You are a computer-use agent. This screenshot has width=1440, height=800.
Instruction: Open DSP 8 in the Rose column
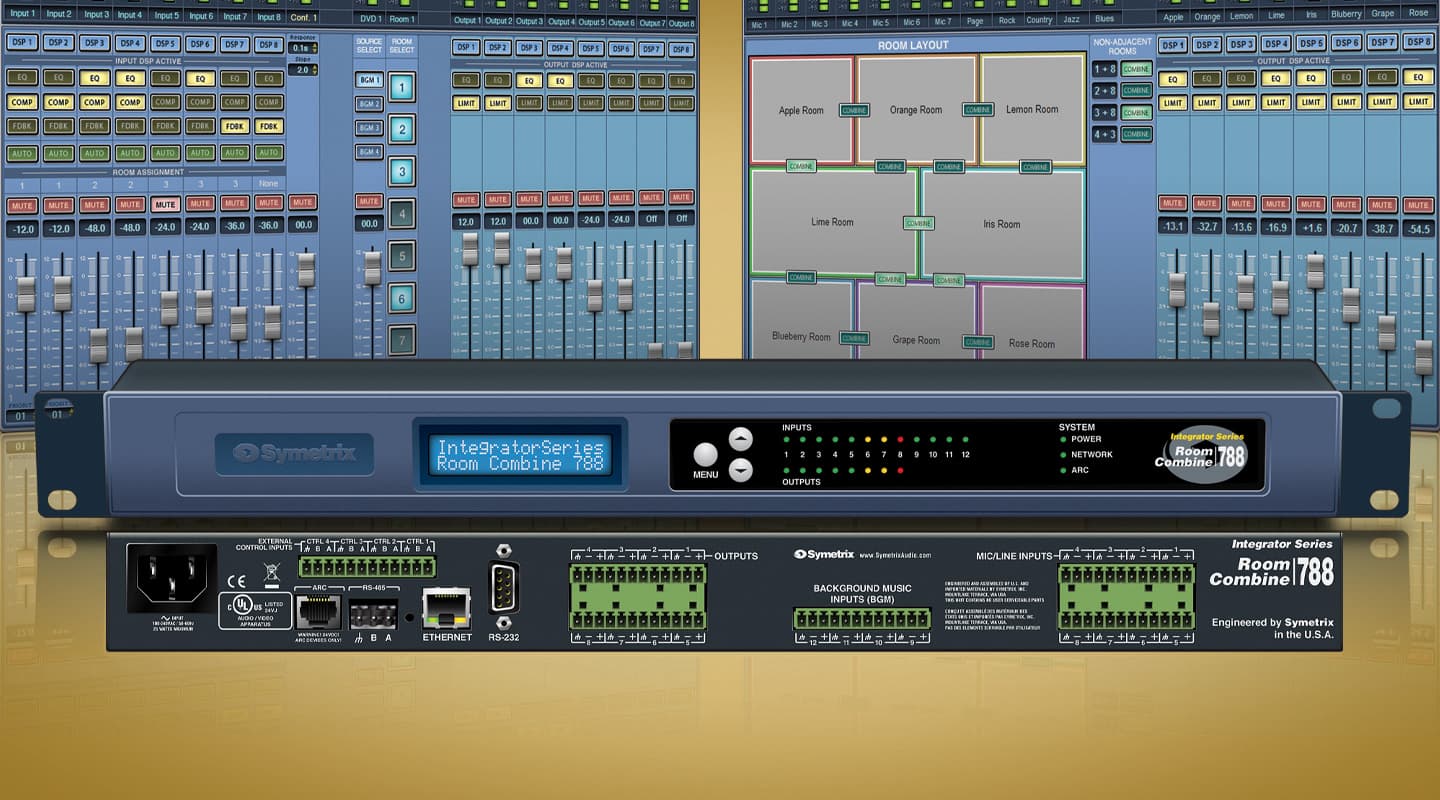(1417, 42)
